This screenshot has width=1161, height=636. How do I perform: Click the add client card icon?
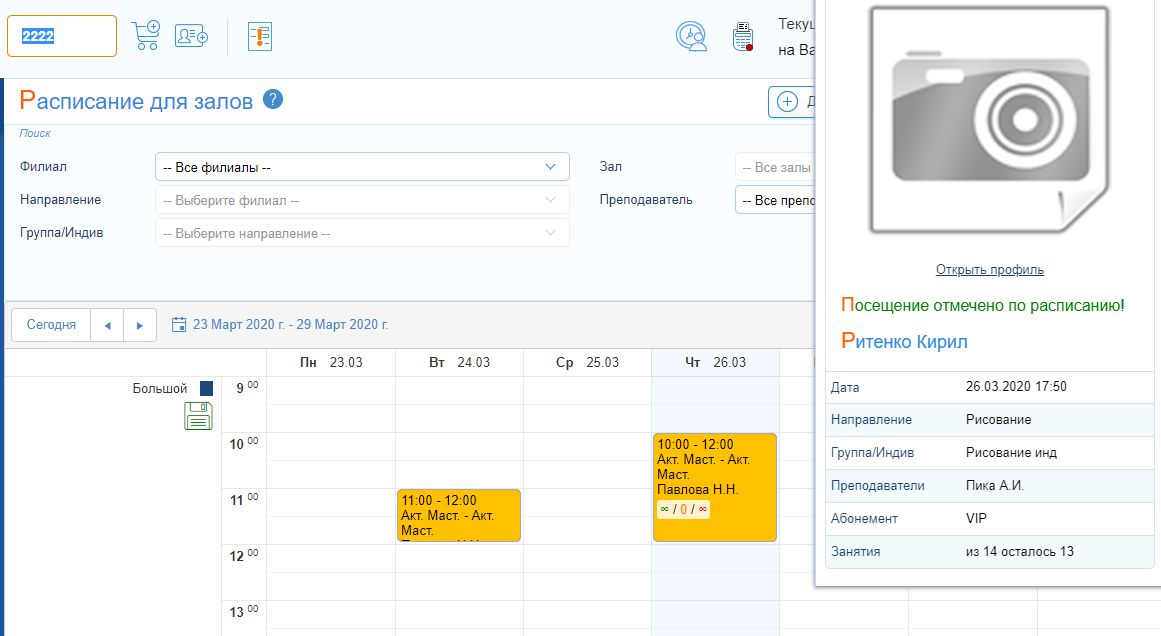191,36
